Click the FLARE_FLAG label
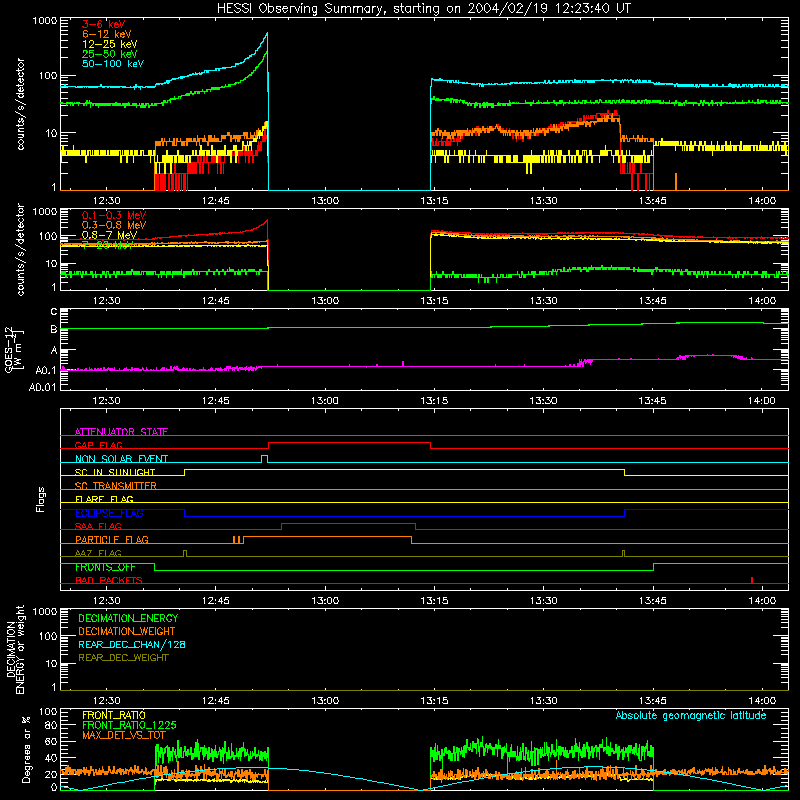This screenshot has width=800, height=800. [x=104, y=499]
